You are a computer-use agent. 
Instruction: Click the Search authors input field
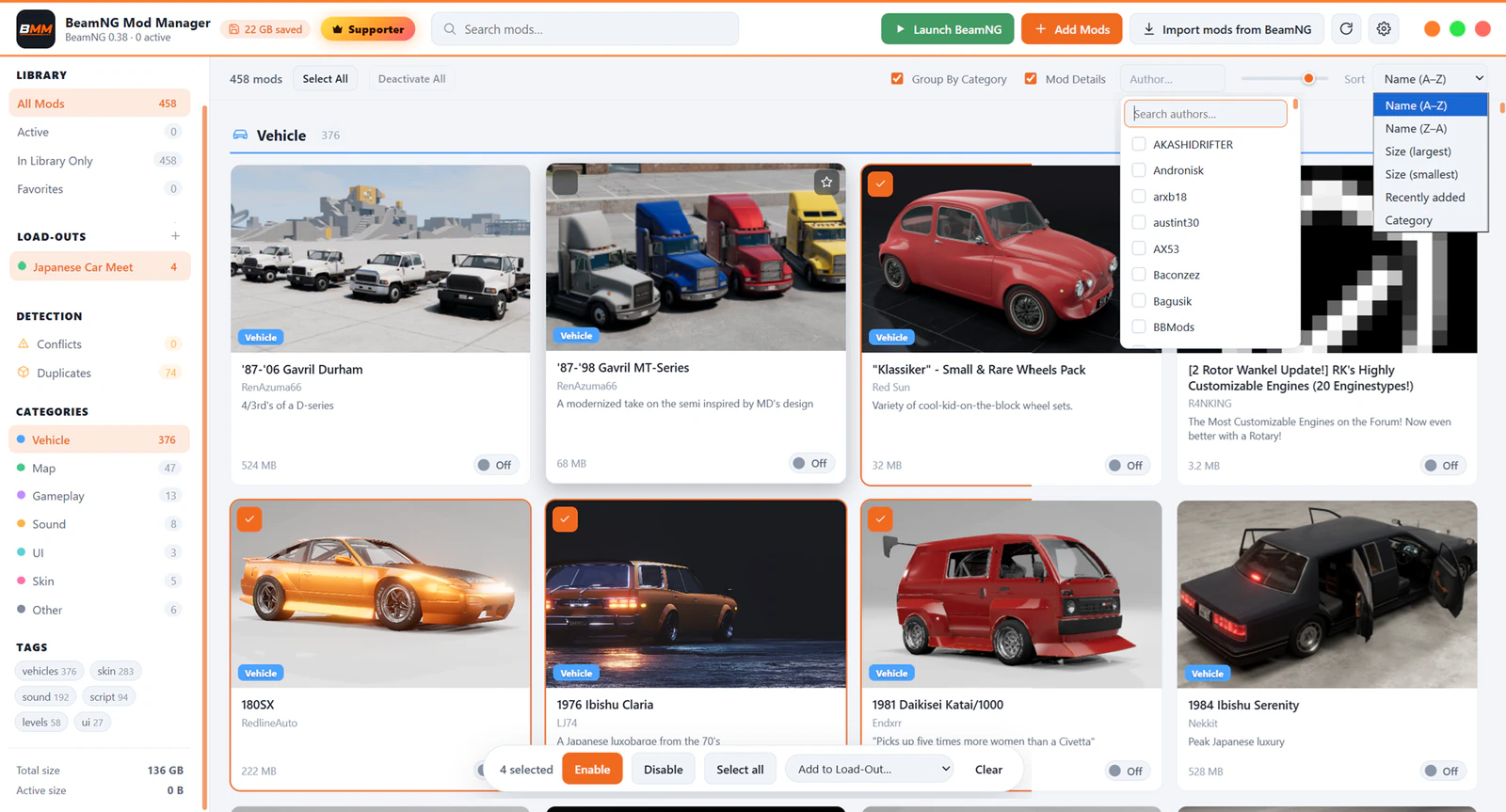pos(1206,114)
